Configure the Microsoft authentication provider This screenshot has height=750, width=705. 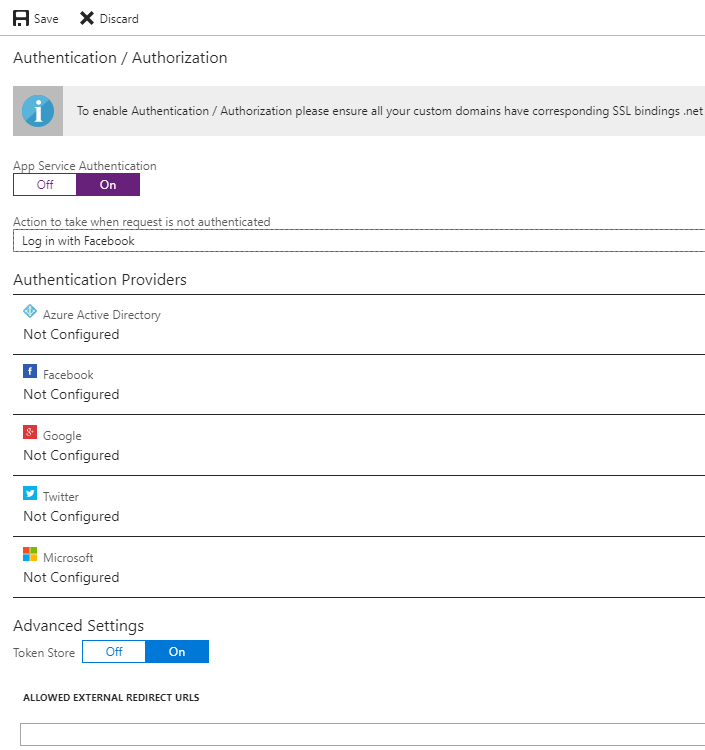pos(359,567)
